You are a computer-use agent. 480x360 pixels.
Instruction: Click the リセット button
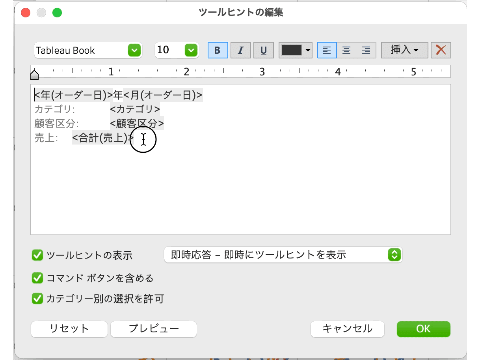coord(69,329)
